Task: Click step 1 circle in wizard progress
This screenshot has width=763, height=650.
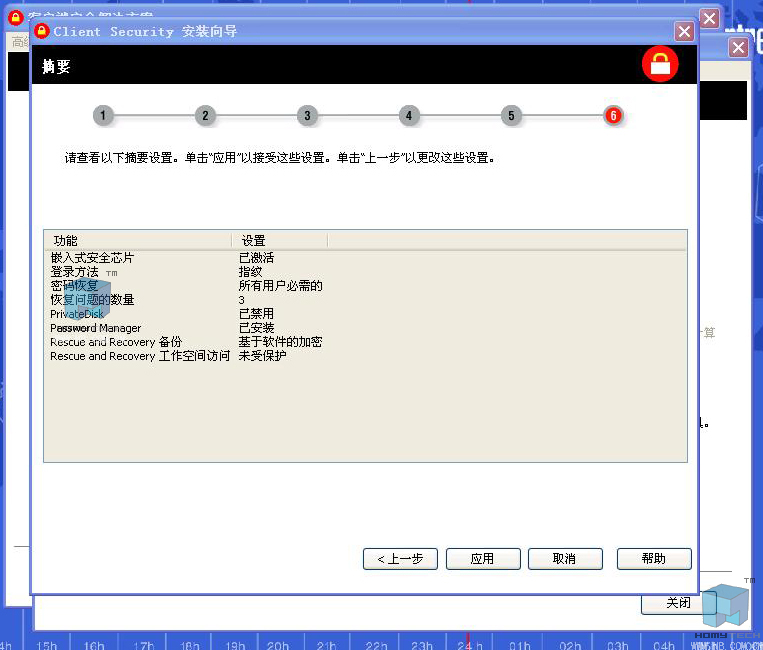Action: pyautogui.click(x=103, y=116)
